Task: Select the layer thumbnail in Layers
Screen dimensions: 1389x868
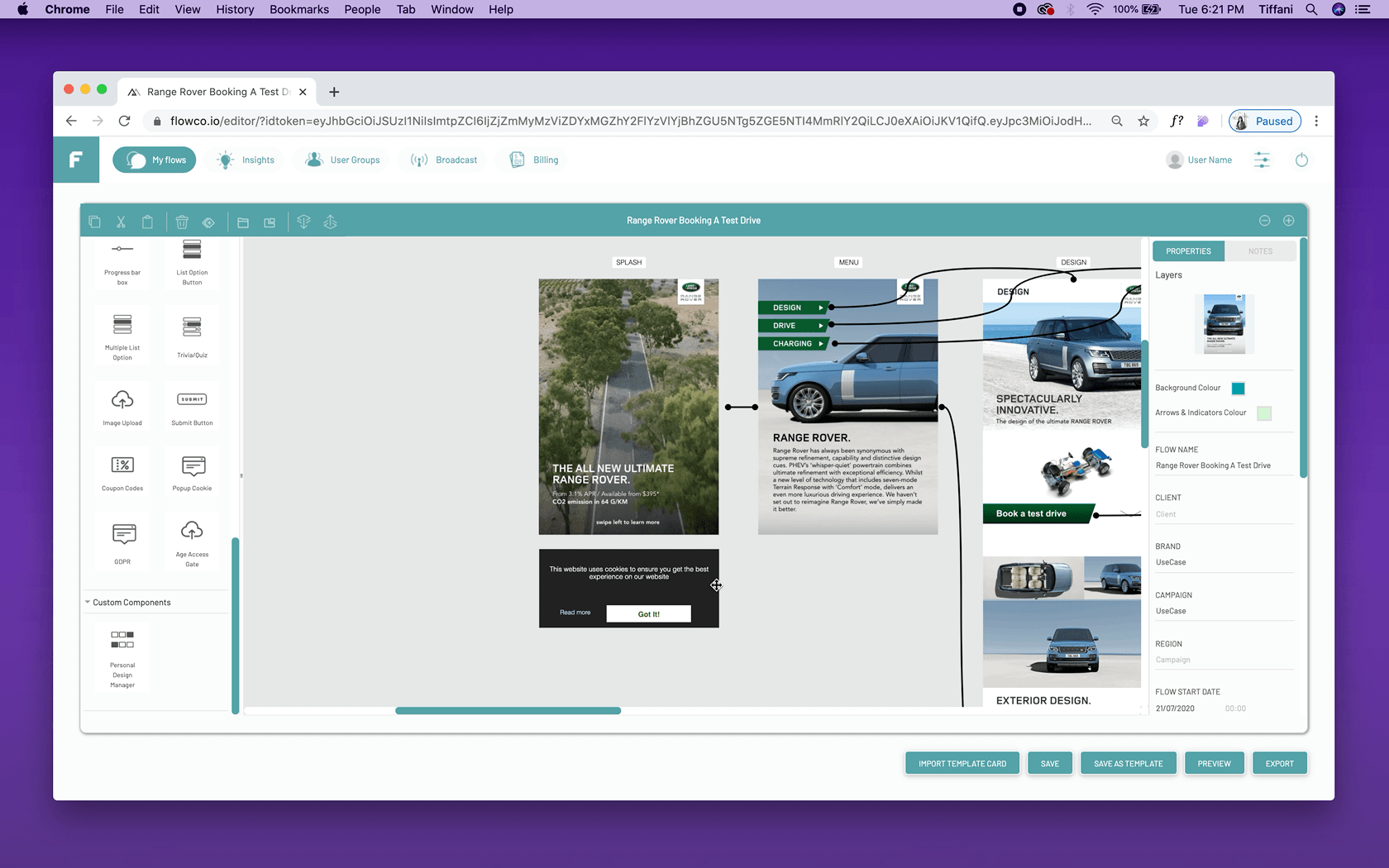Action: pyautogui.click(x=1224, y=324)
